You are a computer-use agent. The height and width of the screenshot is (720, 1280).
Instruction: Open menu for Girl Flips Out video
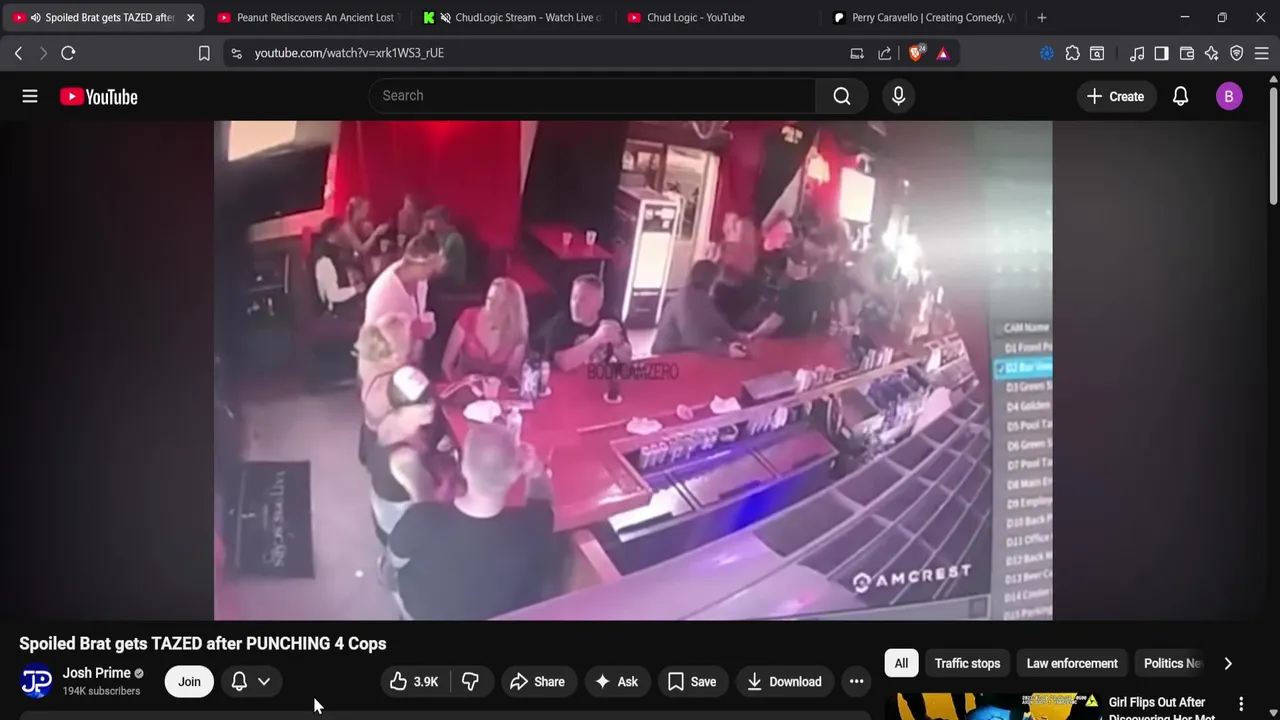coord(1241,704)
